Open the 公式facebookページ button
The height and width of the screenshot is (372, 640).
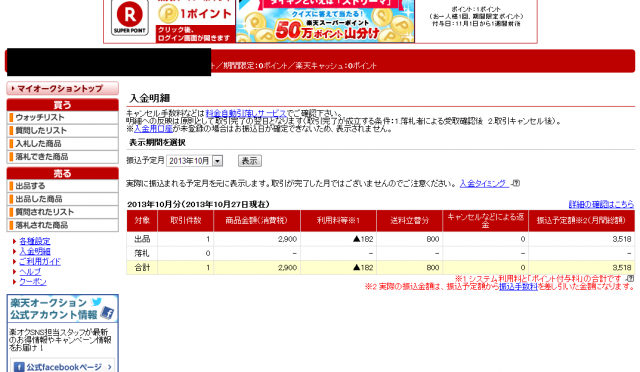point(62,367)
